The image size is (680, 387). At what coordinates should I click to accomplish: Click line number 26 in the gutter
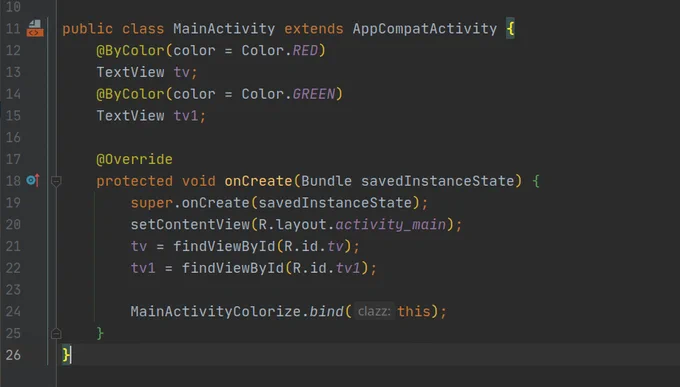click(13, 355)
